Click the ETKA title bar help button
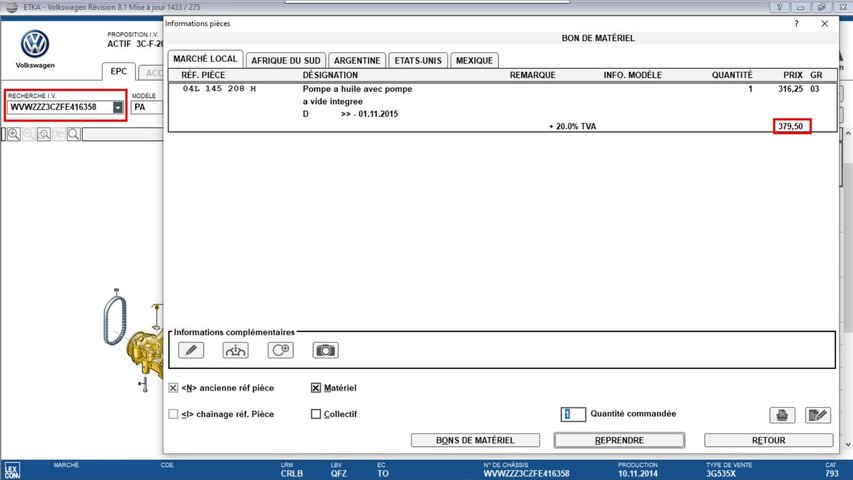 tap(780, 7)
